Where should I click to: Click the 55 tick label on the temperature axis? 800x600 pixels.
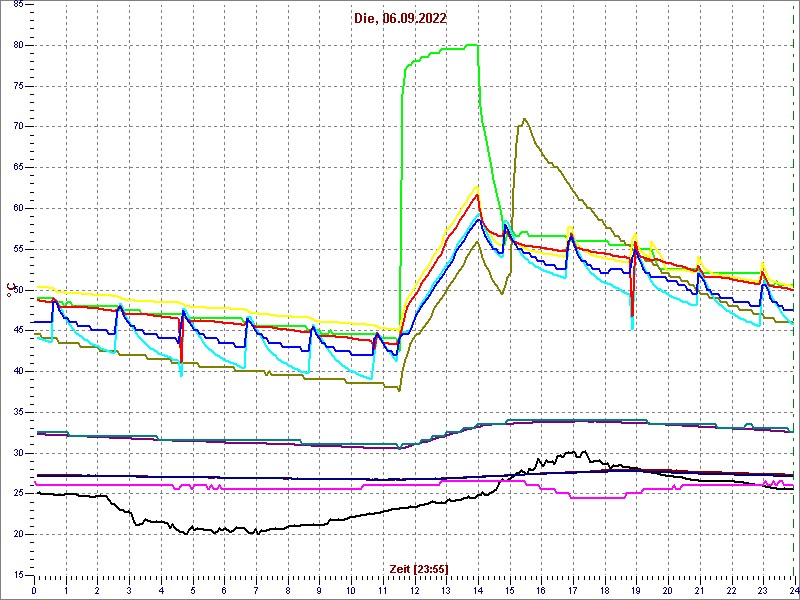click(x=17, y=249)
